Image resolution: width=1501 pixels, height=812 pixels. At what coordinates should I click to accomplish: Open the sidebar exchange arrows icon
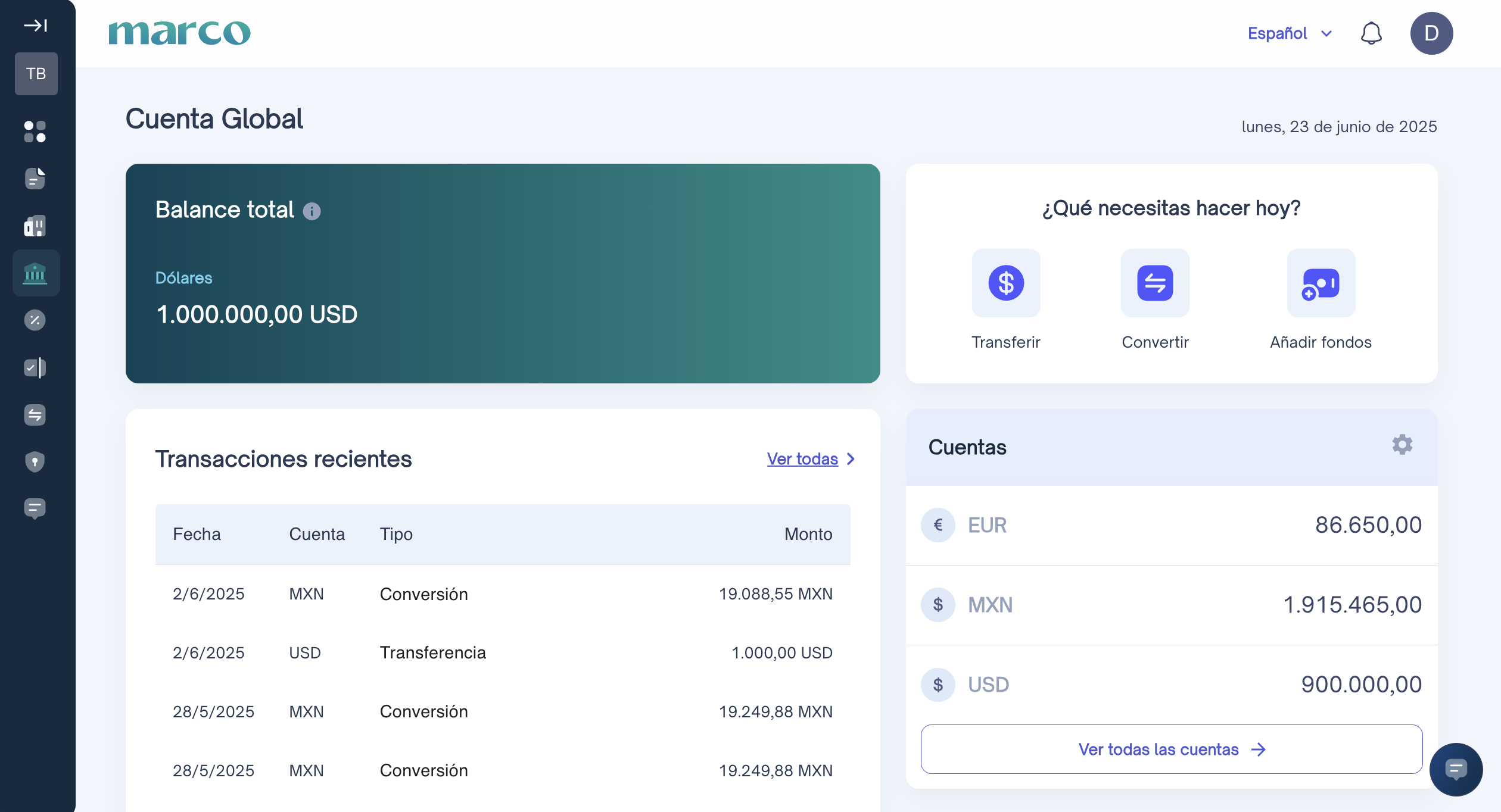tap(35, 415)
